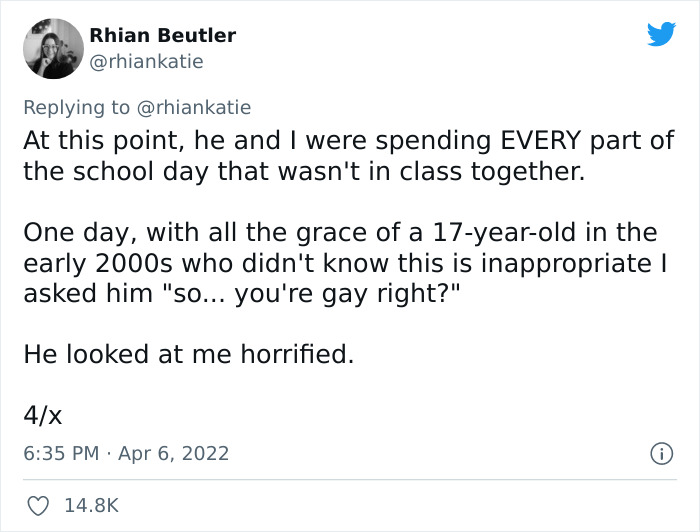This screenshot has height=532, width=700.
Task: Click the sentence "He looked at me horrified."
Action: (x=188, y=354)
